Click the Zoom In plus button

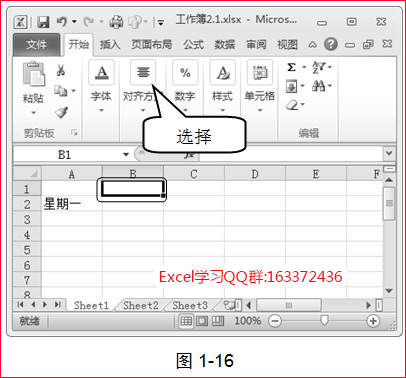(373, 321)
